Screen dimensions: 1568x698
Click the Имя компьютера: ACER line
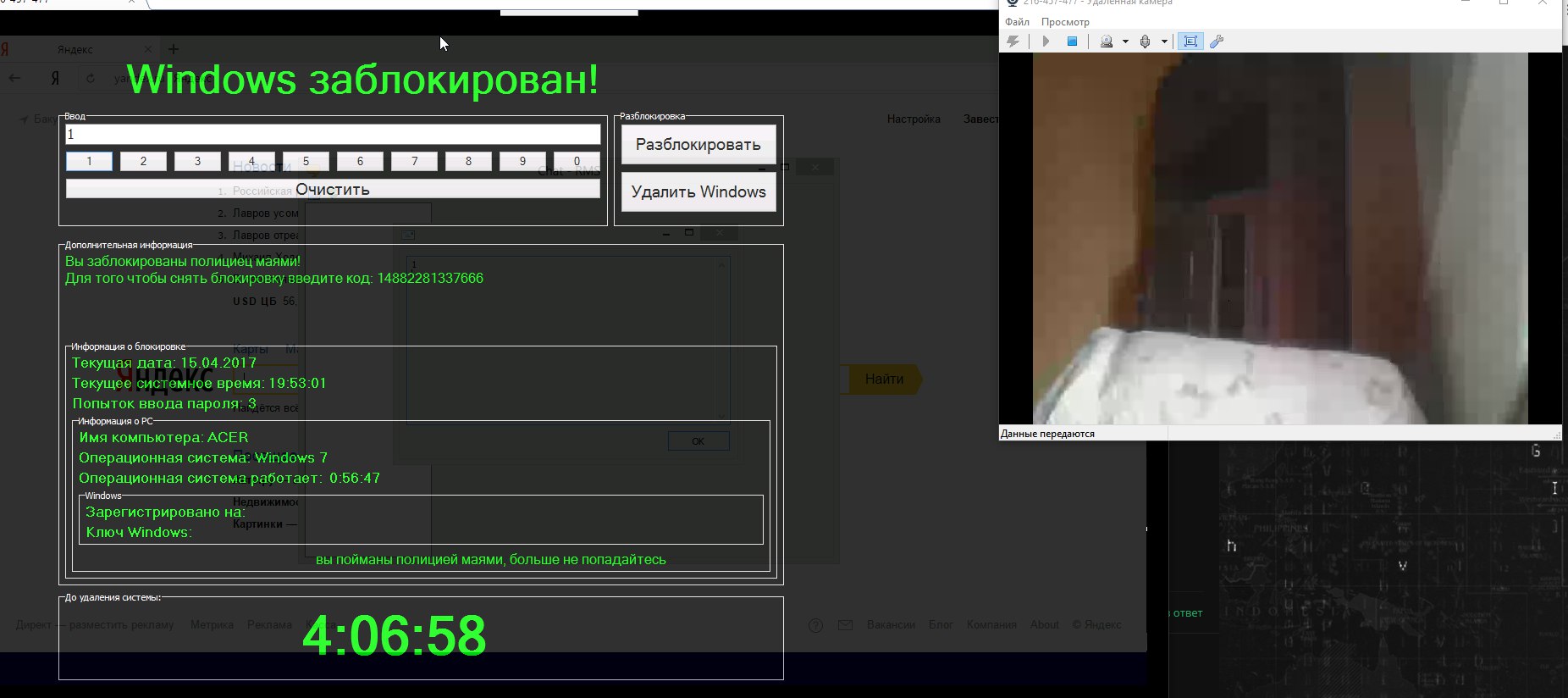163,437
